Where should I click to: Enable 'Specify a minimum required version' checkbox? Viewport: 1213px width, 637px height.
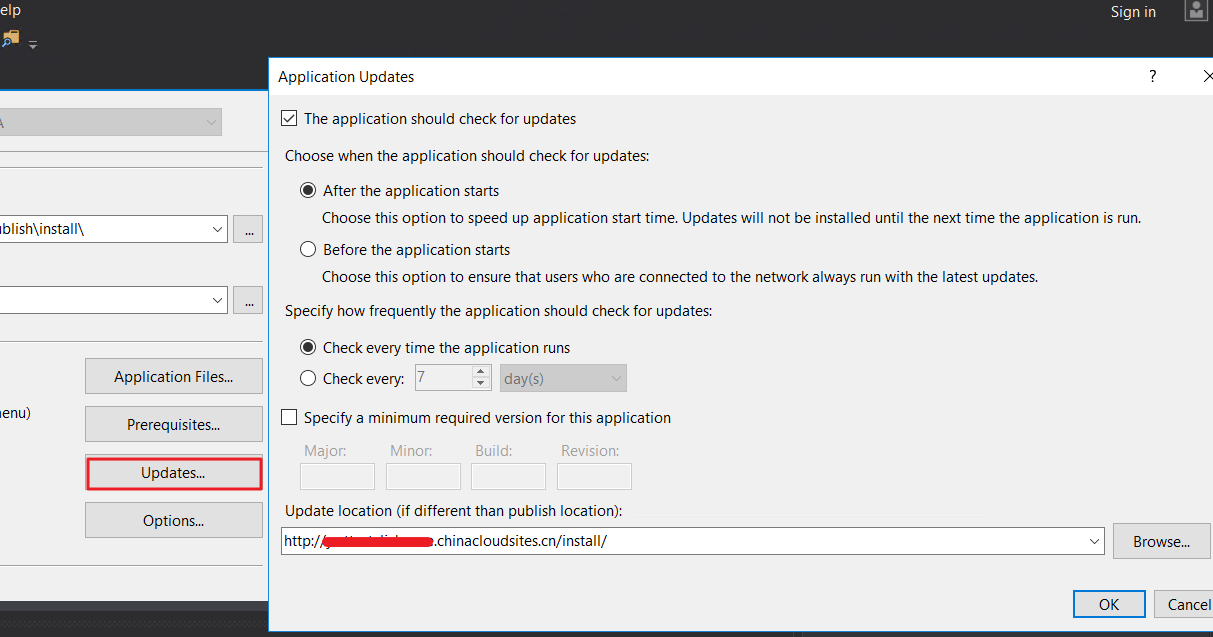pos(289,418)
